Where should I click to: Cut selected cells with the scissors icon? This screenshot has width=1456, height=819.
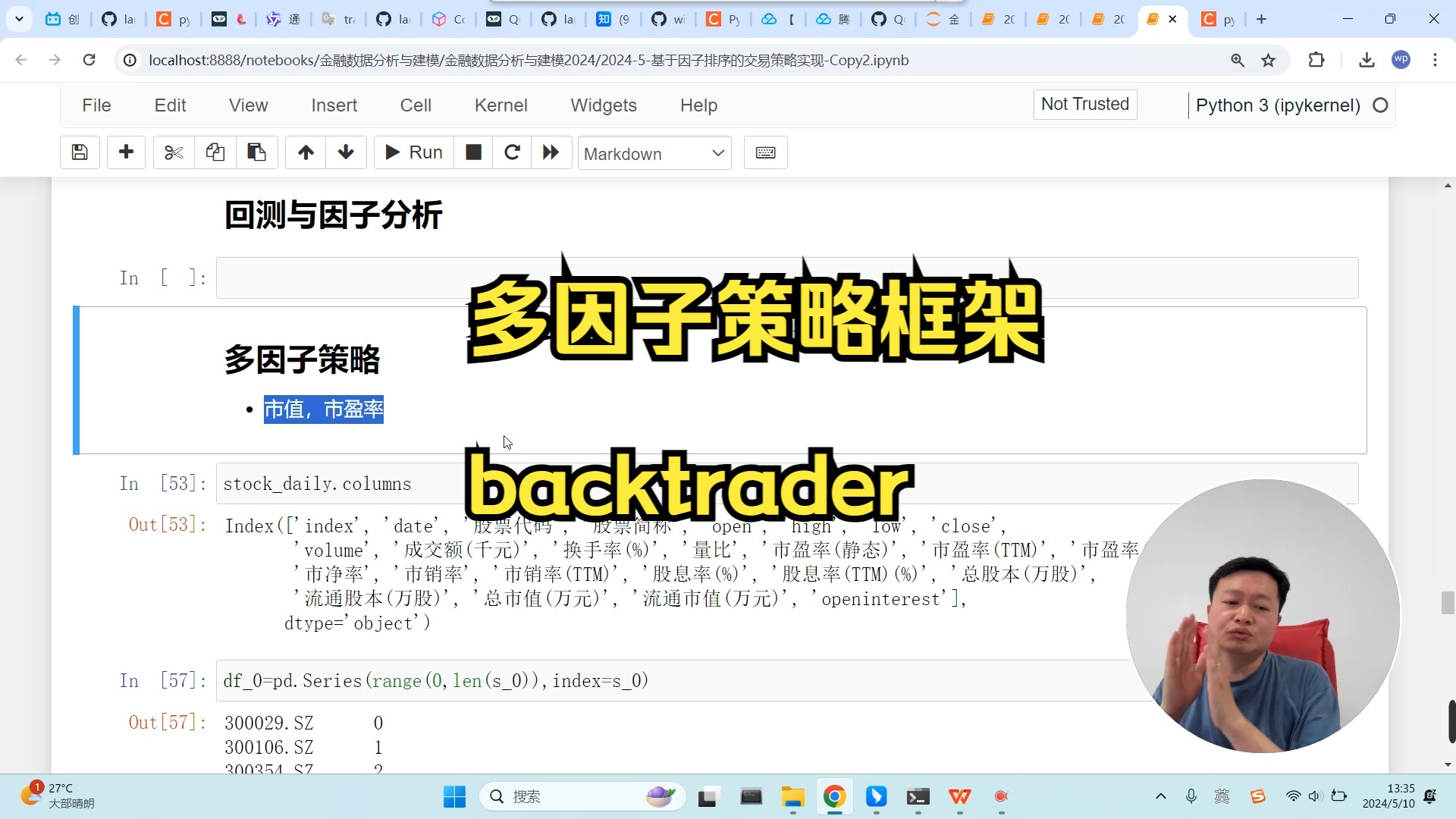(174, 152)
